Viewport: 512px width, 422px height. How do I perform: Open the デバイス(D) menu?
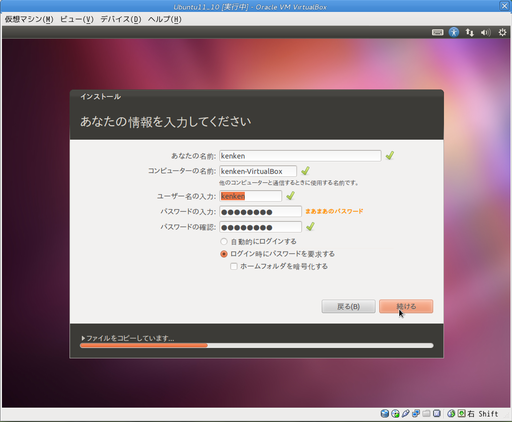121,19
